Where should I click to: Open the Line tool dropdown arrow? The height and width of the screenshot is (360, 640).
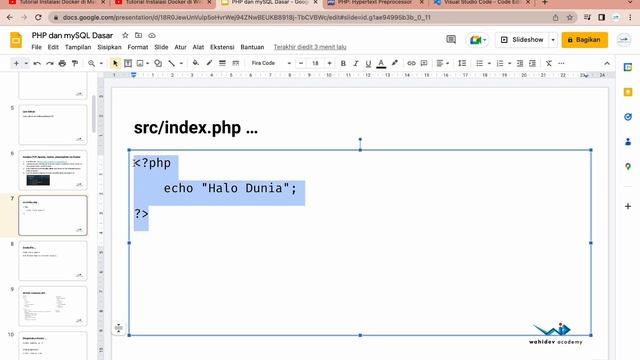(181, 63)
